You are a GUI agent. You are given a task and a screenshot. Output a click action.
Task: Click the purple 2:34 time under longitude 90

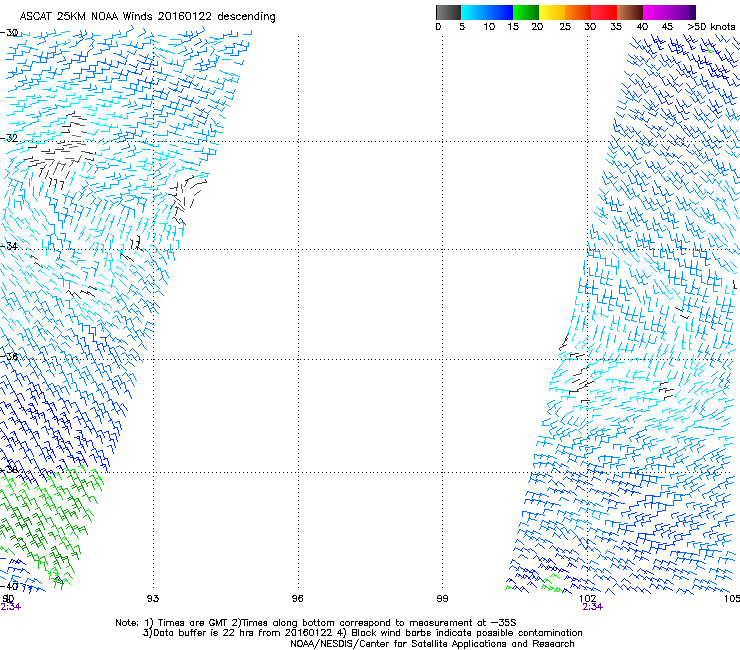[x=10, y=607]
